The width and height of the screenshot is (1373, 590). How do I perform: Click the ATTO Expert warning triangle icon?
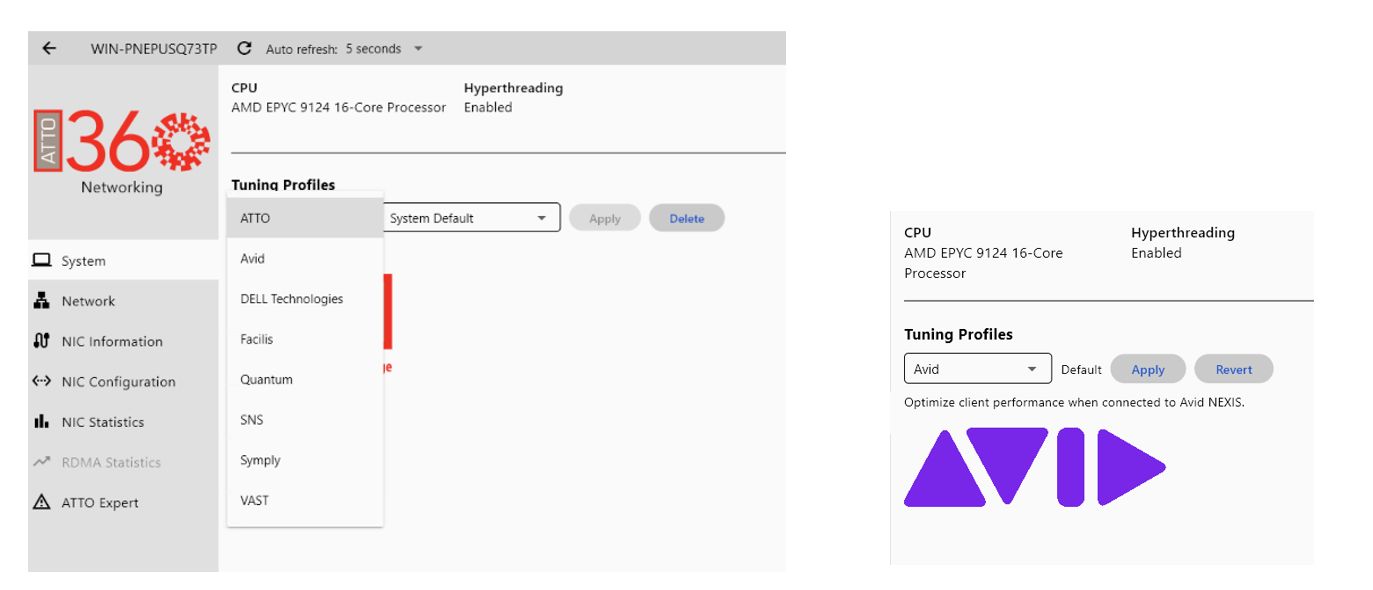tap(42, 502)
